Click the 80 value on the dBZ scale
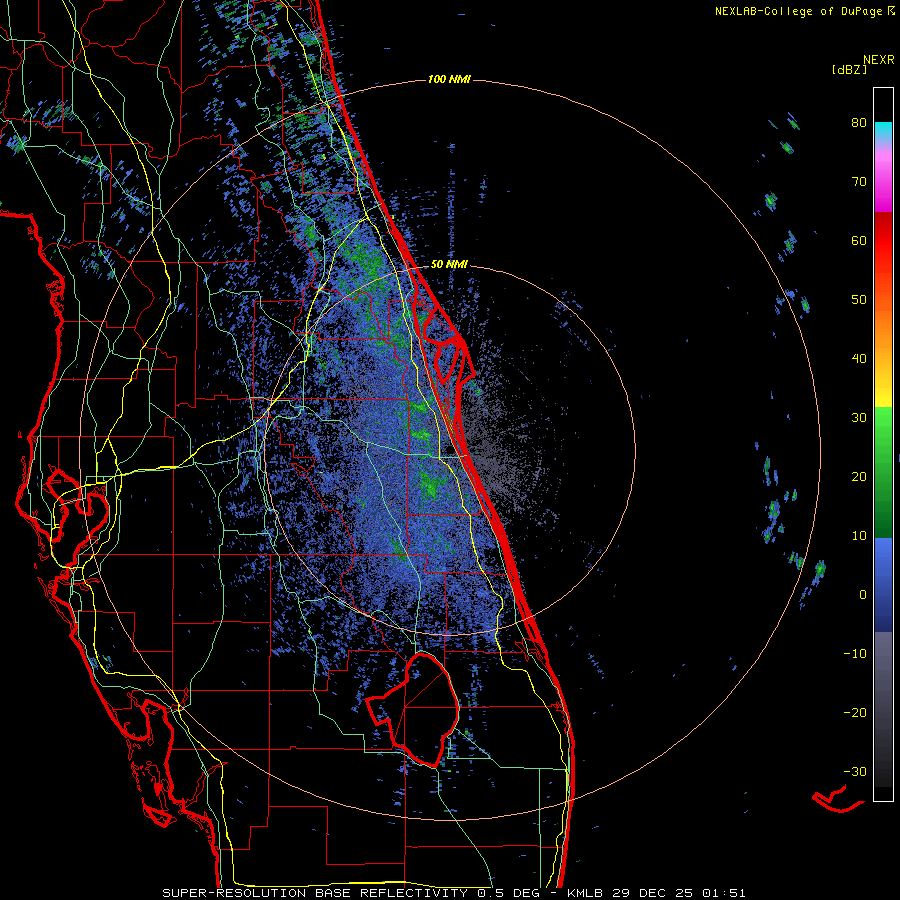Screen dimensions: 900x900 pyautogui.click(x=859, y=122)
